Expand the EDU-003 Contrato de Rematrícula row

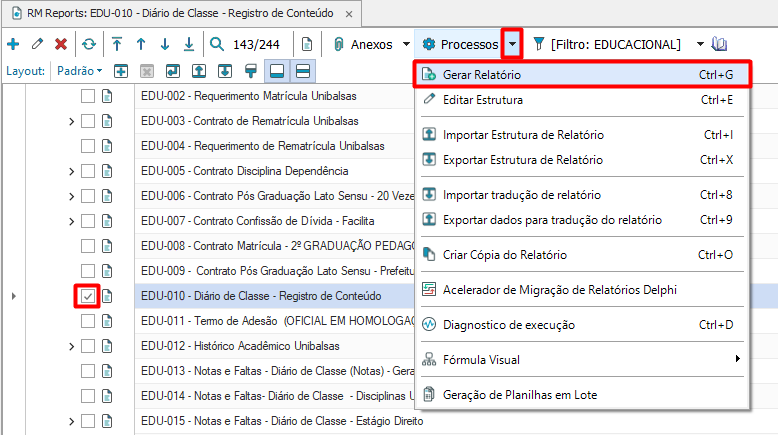click(x=71, y=122)
